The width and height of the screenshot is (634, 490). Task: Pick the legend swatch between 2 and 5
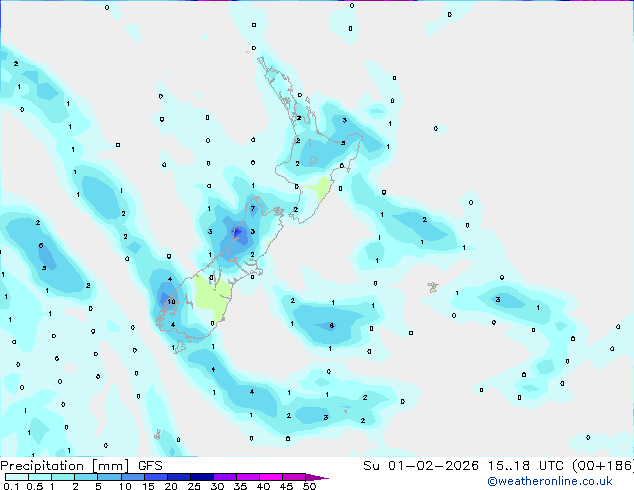86,477
